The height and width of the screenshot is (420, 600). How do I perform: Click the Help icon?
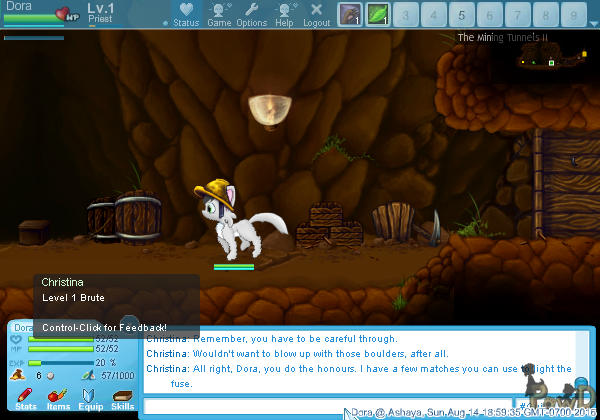click(284, 14)
